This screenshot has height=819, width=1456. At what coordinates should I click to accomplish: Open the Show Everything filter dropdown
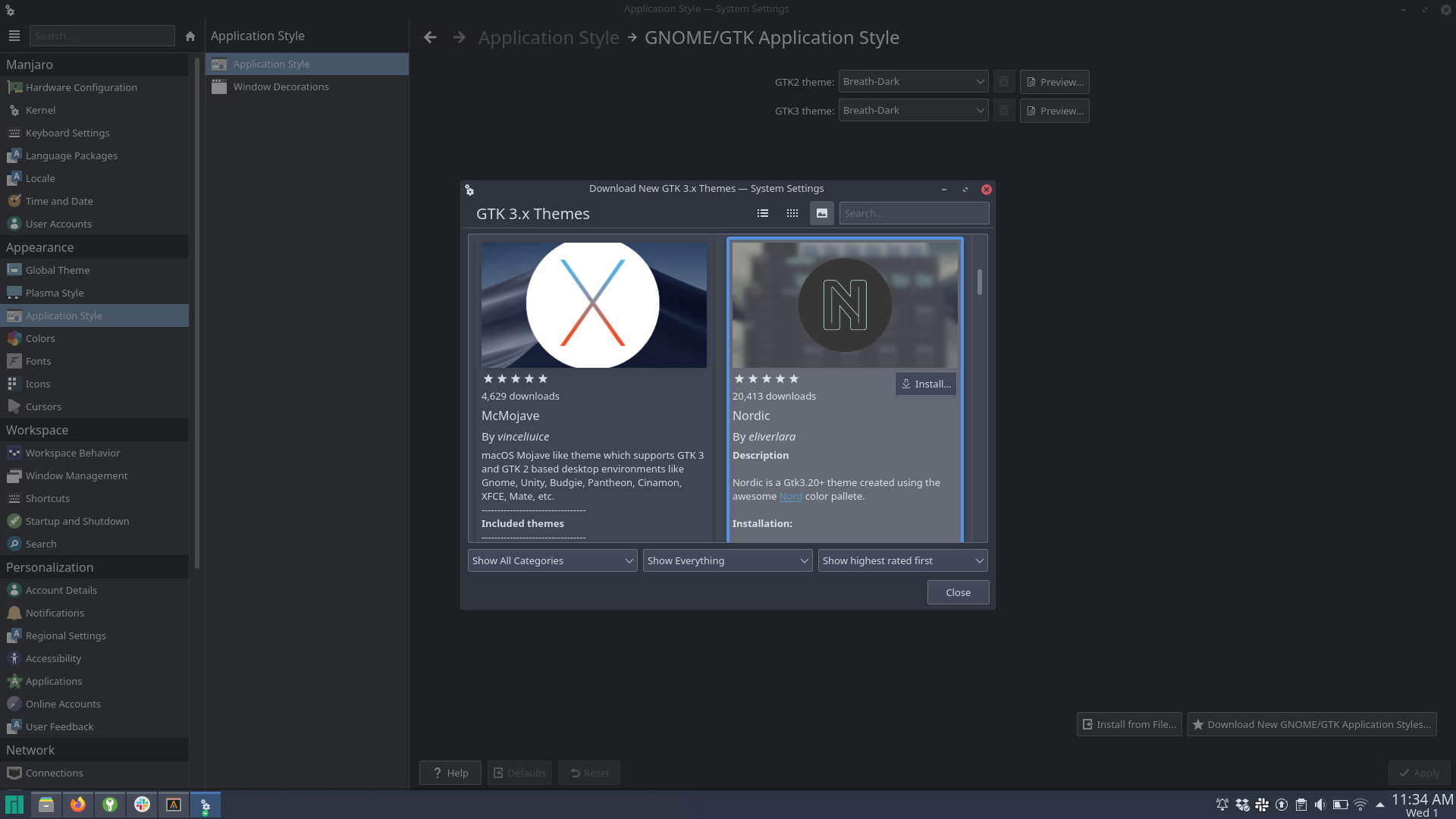pos(727,560)
